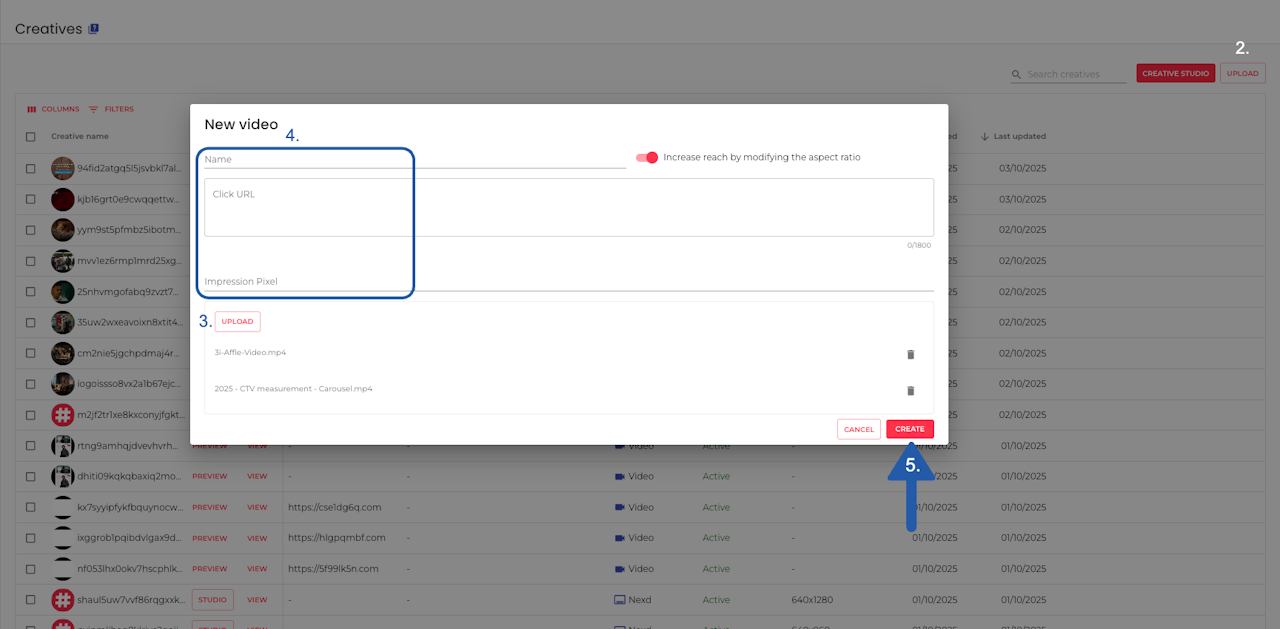The image size is (1280, 629).
Task: Preview the ixggrob1pqibdvlgax9d creative
Action: [210, 538]
